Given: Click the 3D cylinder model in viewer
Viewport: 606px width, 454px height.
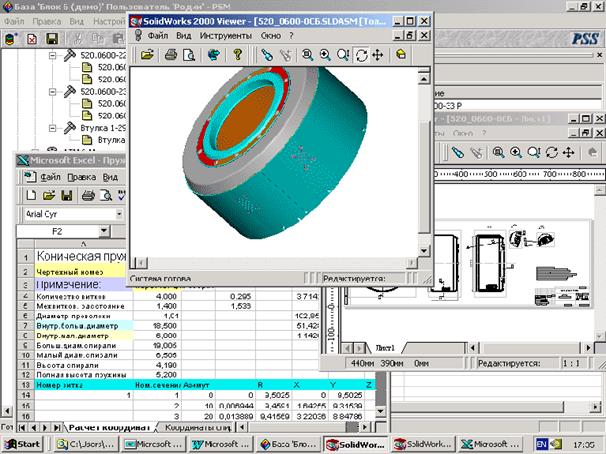Looking at the screenshot, I should [275, 151].
